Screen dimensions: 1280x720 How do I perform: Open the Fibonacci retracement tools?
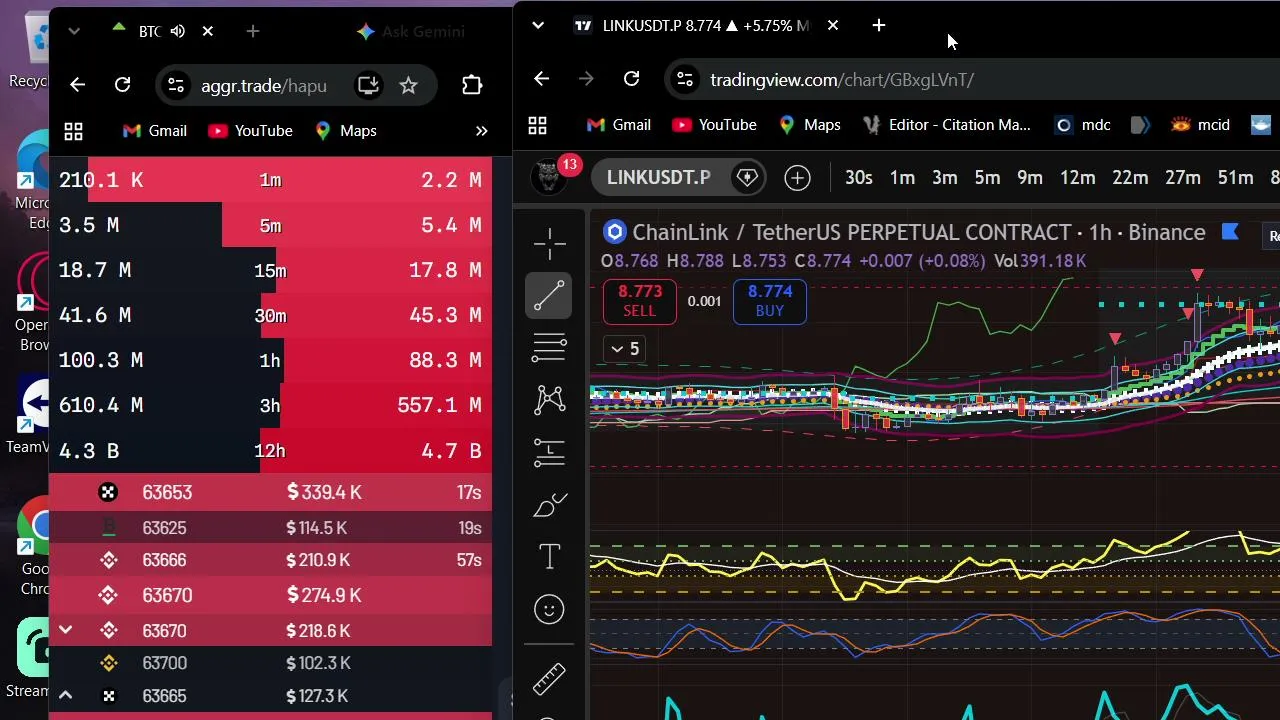pos(549,348)
